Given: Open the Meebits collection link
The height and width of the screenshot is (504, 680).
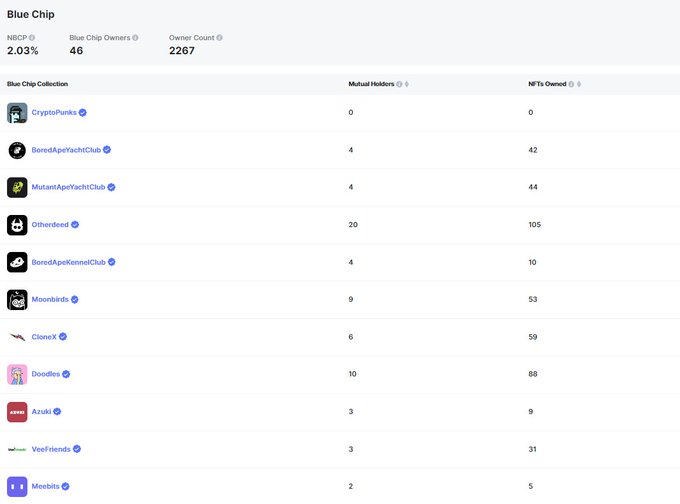Looking at the screenshot, I should tap(45, 486).
